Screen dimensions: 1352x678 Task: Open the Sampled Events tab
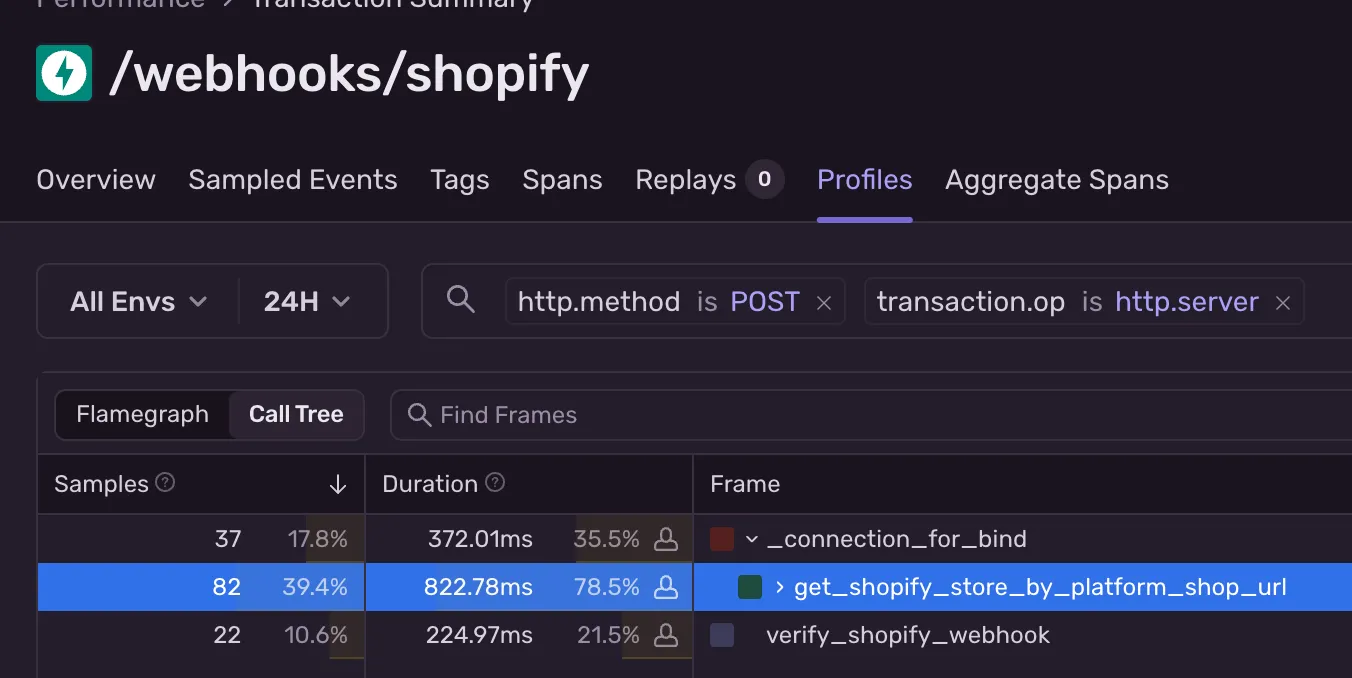point(293,180)
